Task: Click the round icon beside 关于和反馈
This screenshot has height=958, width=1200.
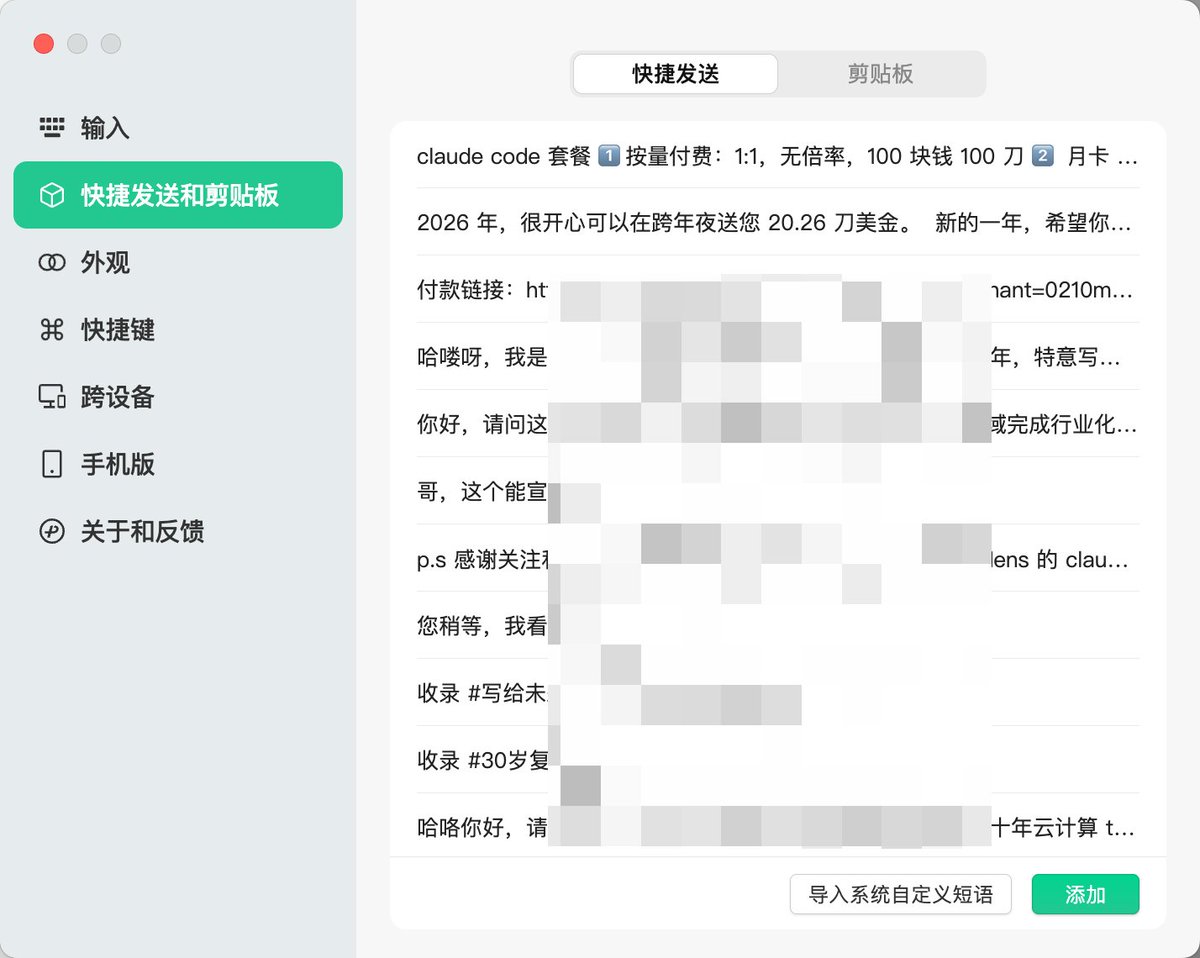Action: [51, 531]
